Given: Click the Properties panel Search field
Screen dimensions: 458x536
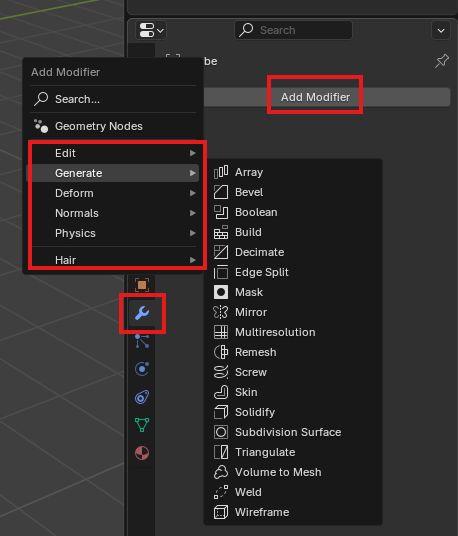Looking at the screenshot, I should point(293,30).
